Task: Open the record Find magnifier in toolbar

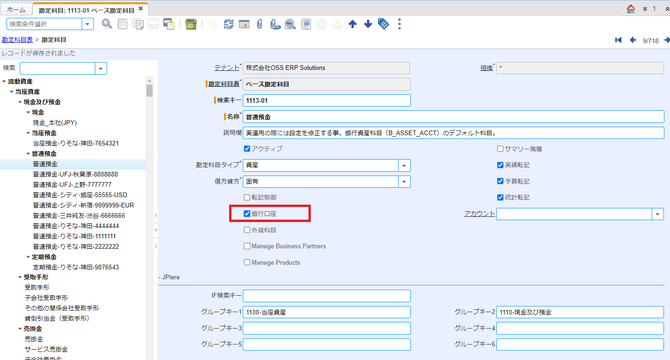Action: (107, 24)
